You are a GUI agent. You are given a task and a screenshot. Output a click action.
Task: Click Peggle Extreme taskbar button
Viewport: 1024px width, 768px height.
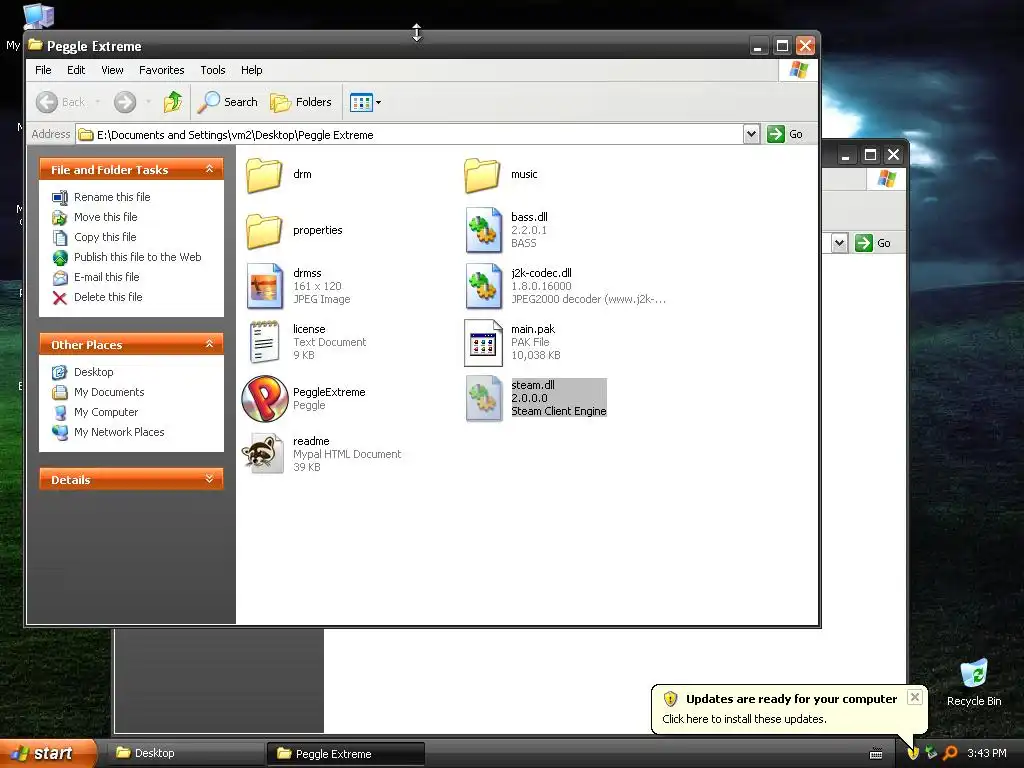(x=346, y=753)
